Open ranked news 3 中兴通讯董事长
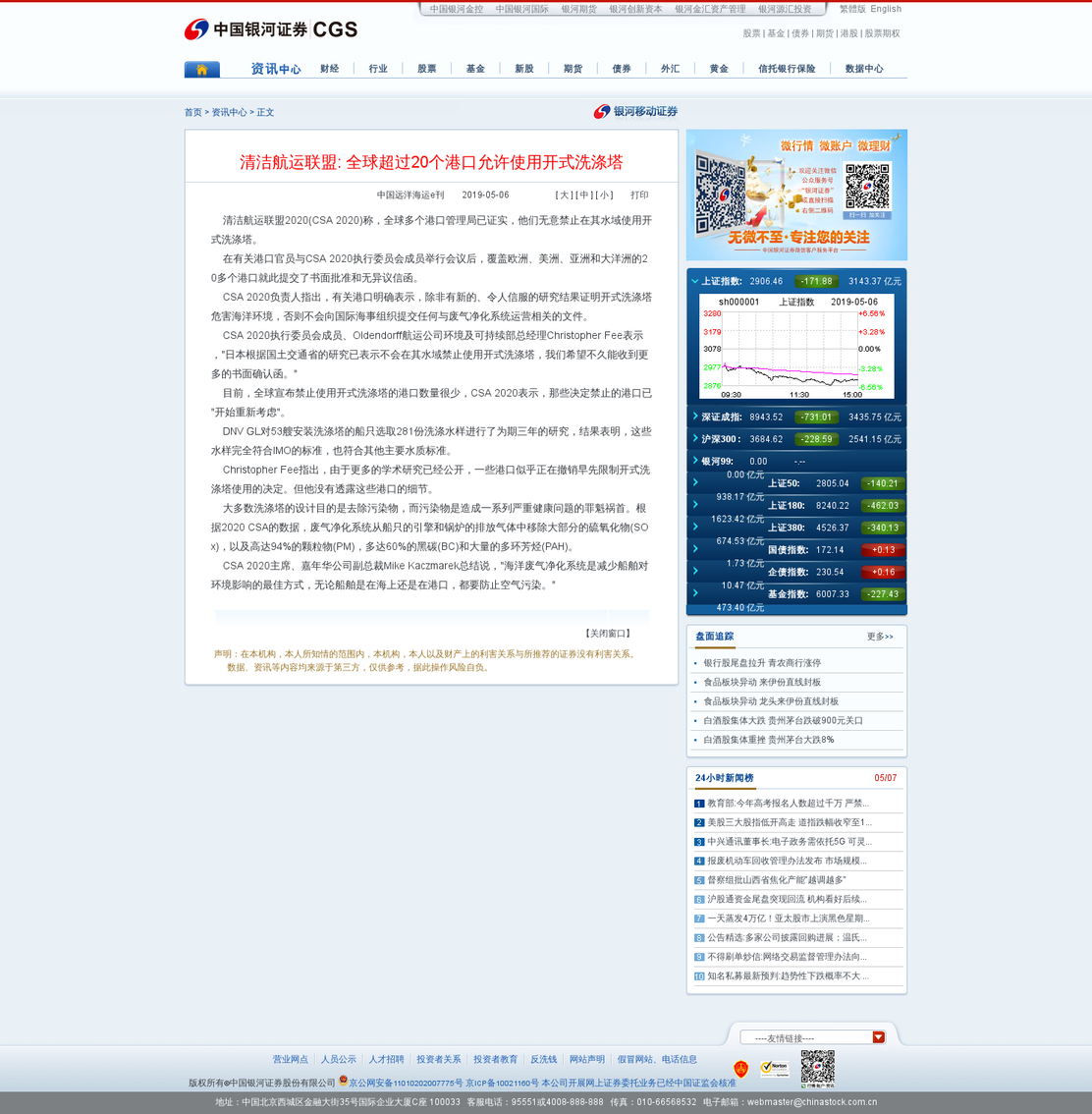Screen dimensions: 1092x1114 tap(790, 842)
